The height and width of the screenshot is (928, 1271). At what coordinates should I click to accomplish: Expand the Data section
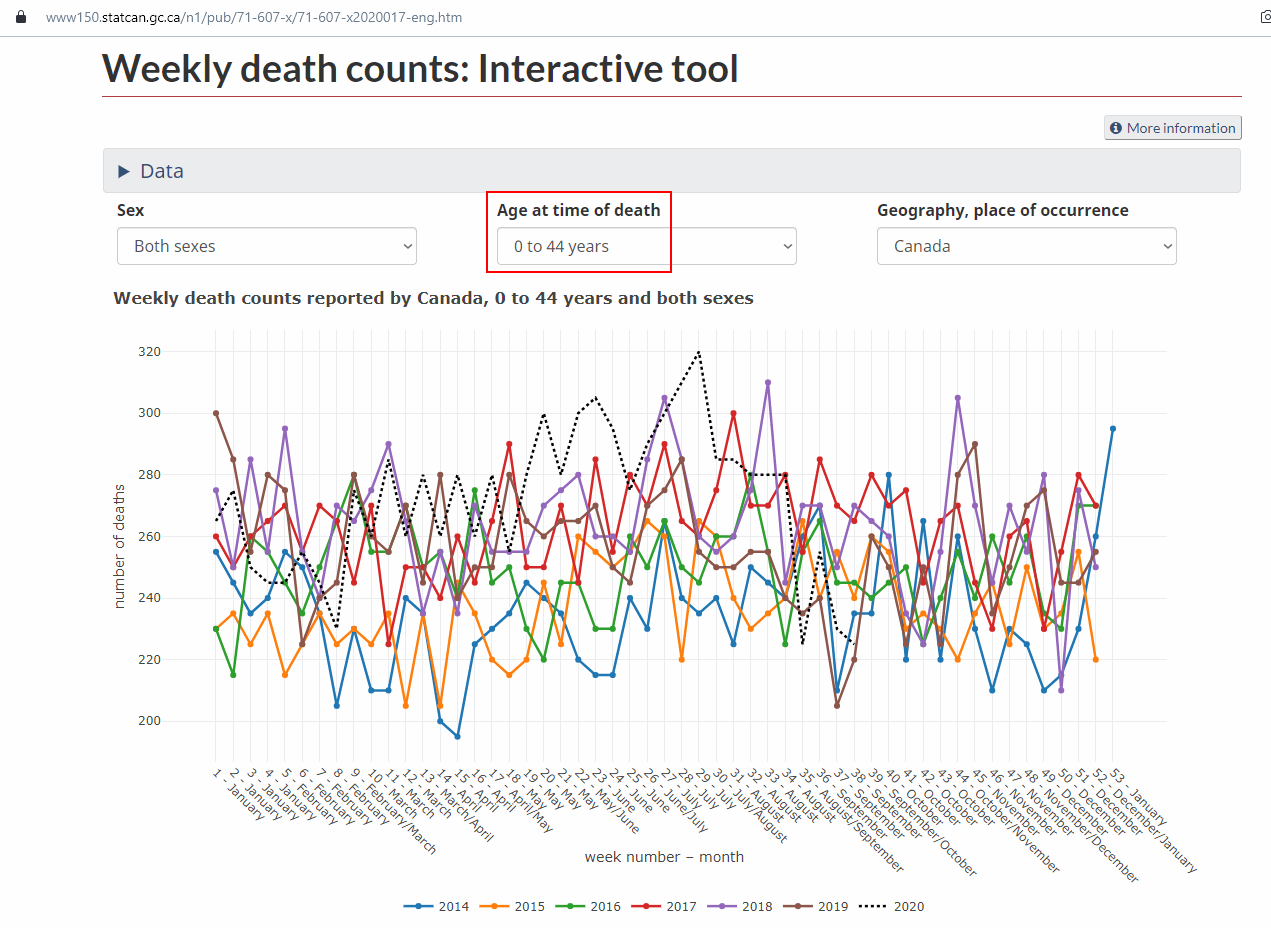tap(672, 171)
